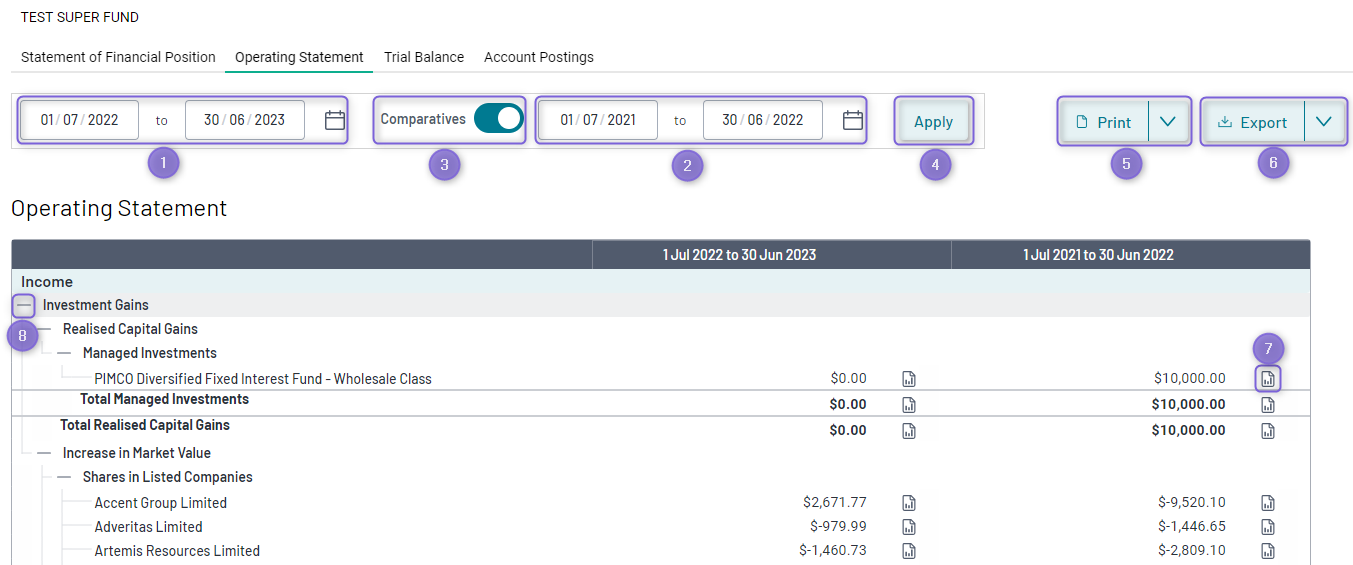1353x565 pixels.
Task: Expand the Print options dropdown arrow
Action: 1168,122
